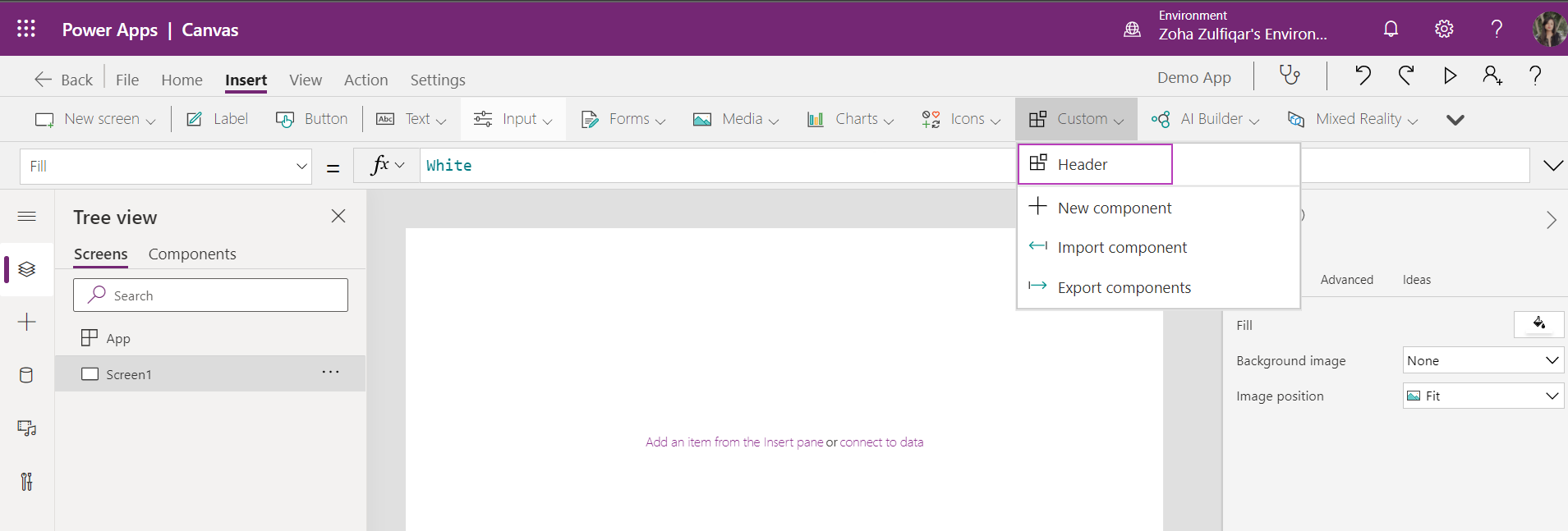1568x531 pixels.
Task: Open the notifications bell
Action: 1391,30
